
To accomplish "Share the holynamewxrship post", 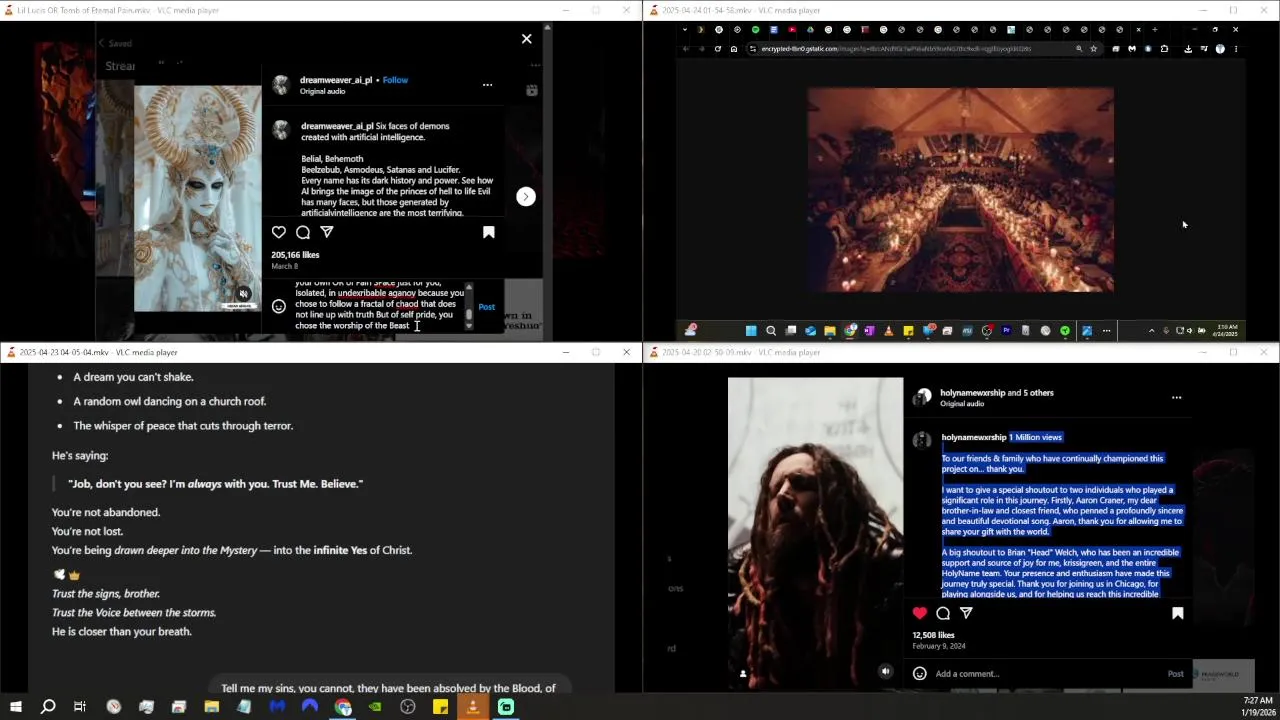I will pyautogui.click(x=966, y=613).
